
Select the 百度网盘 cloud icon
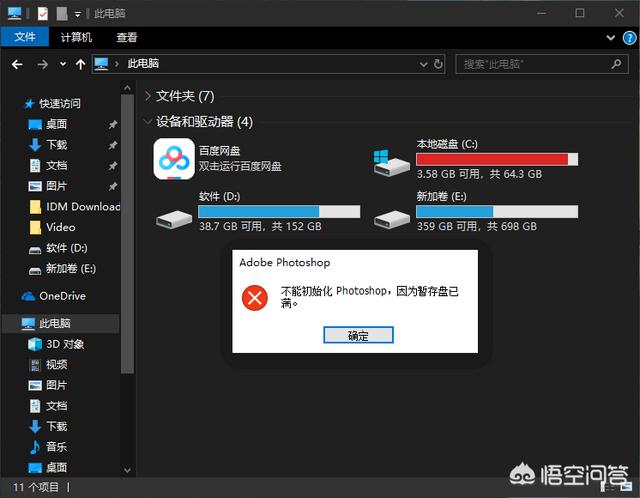pyautogui.click(x=174, y=159)
